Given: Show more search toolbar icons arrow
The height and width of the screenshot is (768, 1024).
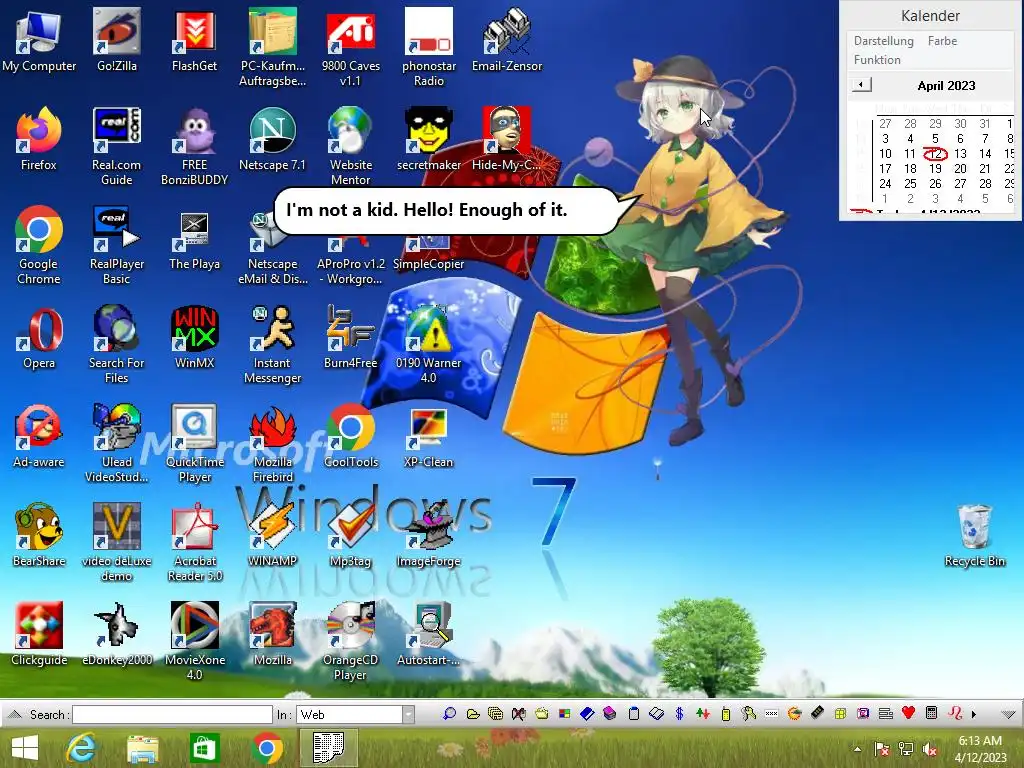Looking at the screenshot, I should [974, 714].
